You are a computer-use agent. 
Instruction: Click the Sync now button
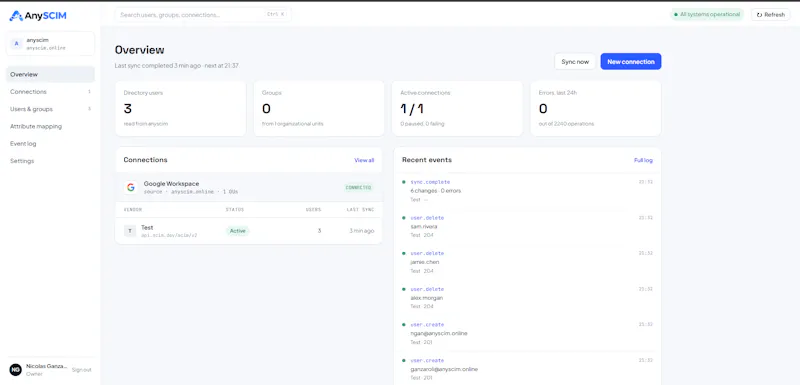pos(575,62)
